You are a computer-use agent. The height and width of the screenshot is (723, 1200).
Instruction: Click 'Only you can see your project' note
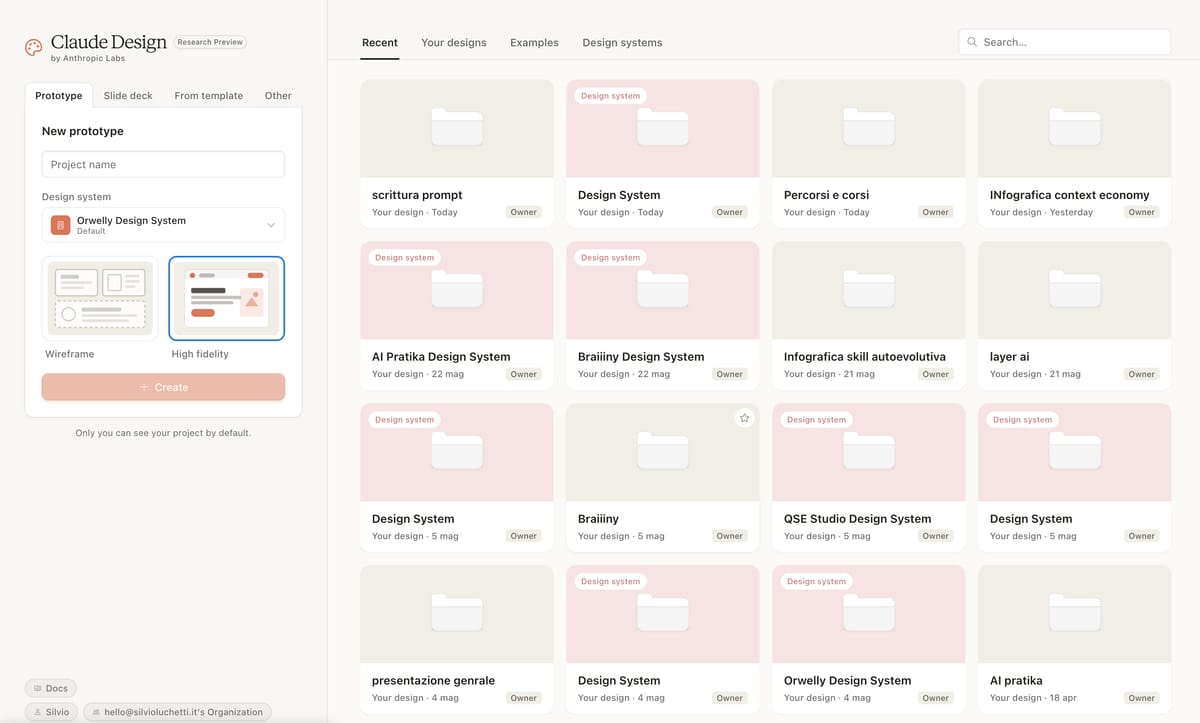[x=163, y=433]
